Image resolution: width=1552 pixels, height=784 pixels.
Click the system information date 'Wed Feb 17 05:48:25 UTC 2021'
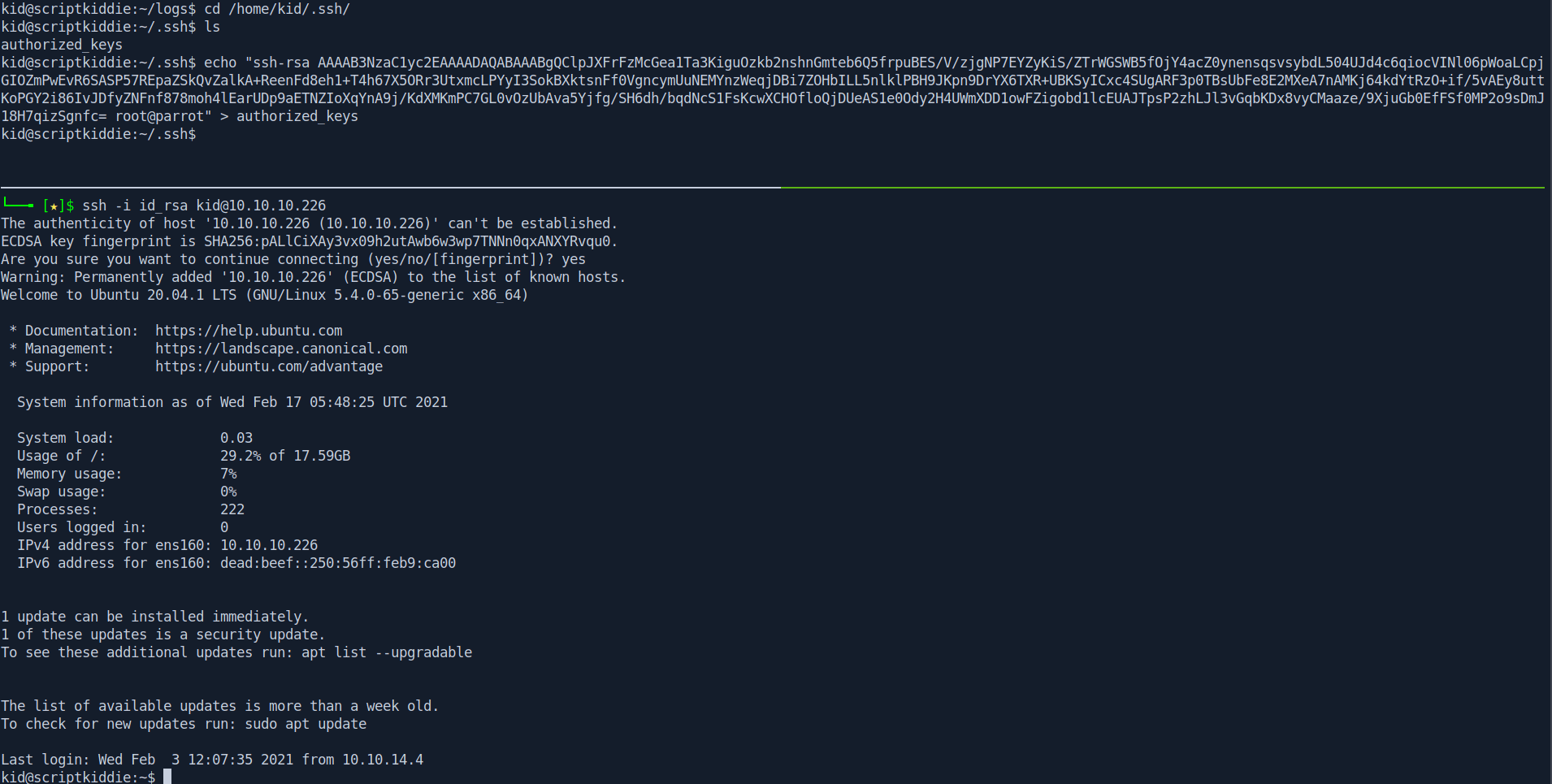point(334,402)
